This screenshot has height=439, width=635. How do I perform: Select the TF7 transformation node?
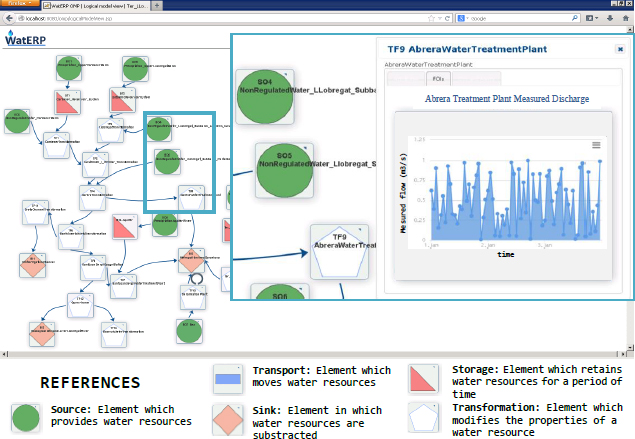[123, 286]
